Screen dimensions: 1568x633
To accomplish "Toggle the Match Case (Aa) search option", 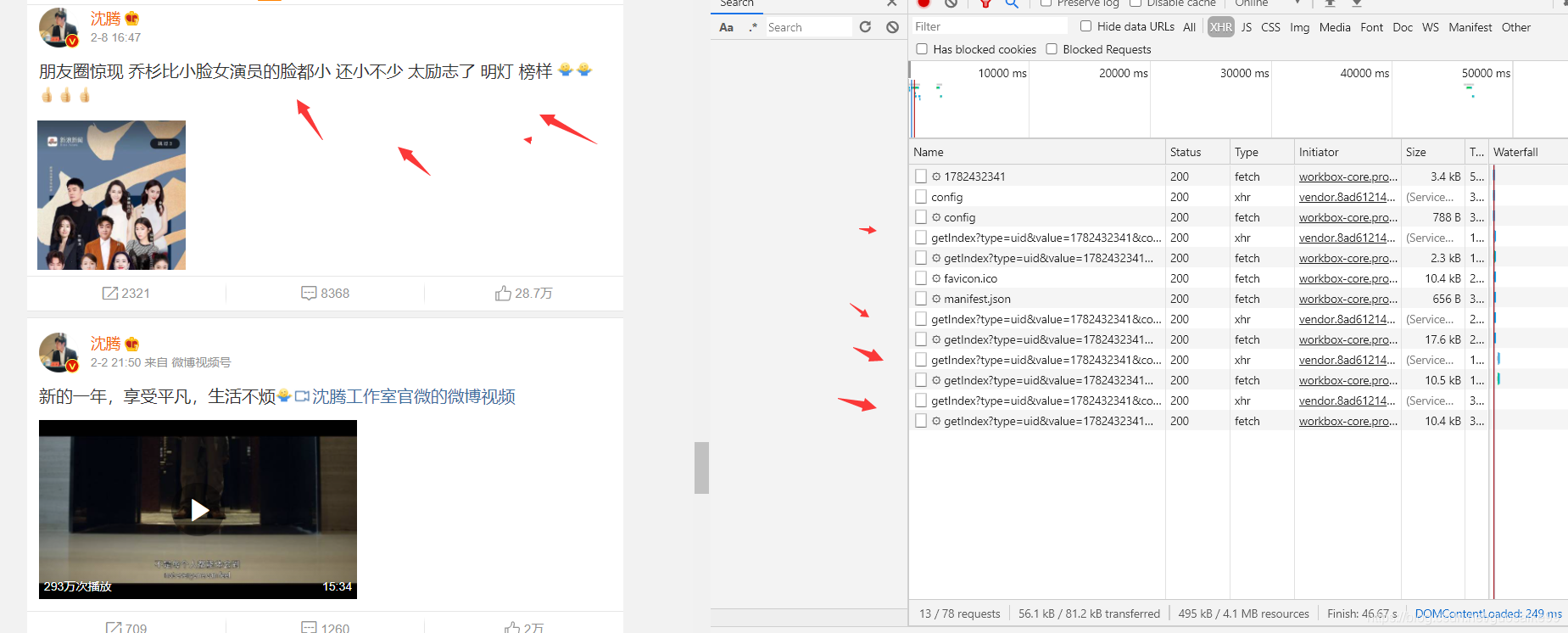I will point(726,27).
